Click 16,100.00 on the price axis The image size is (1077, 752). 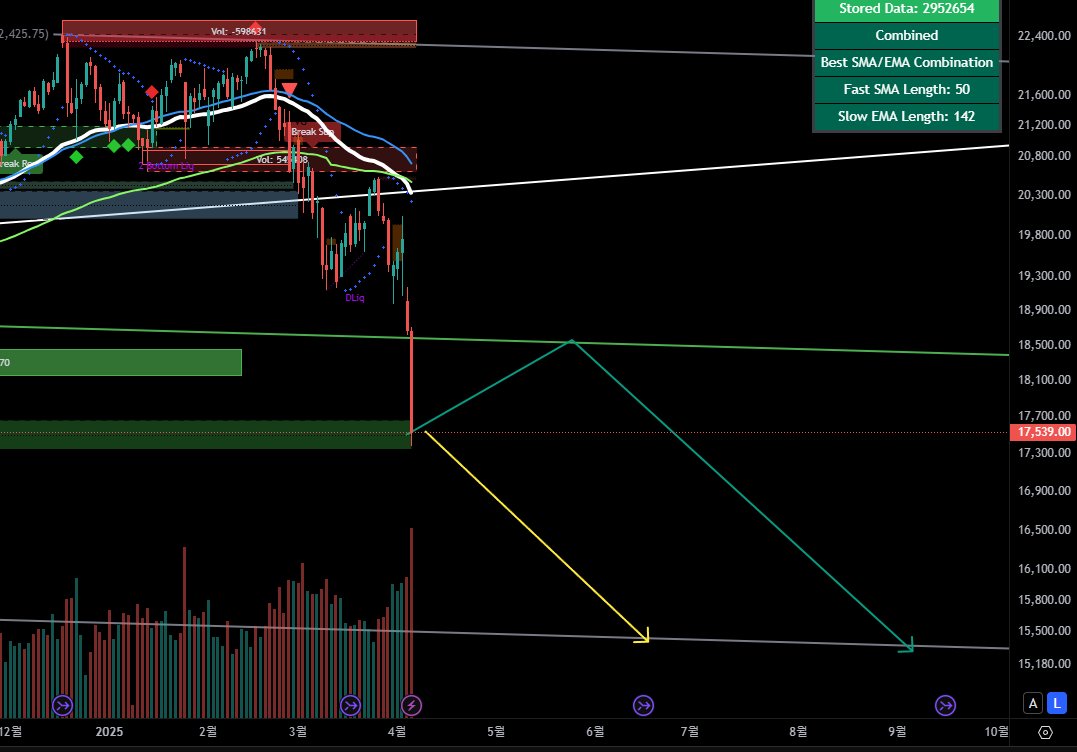click(1044, 569)
